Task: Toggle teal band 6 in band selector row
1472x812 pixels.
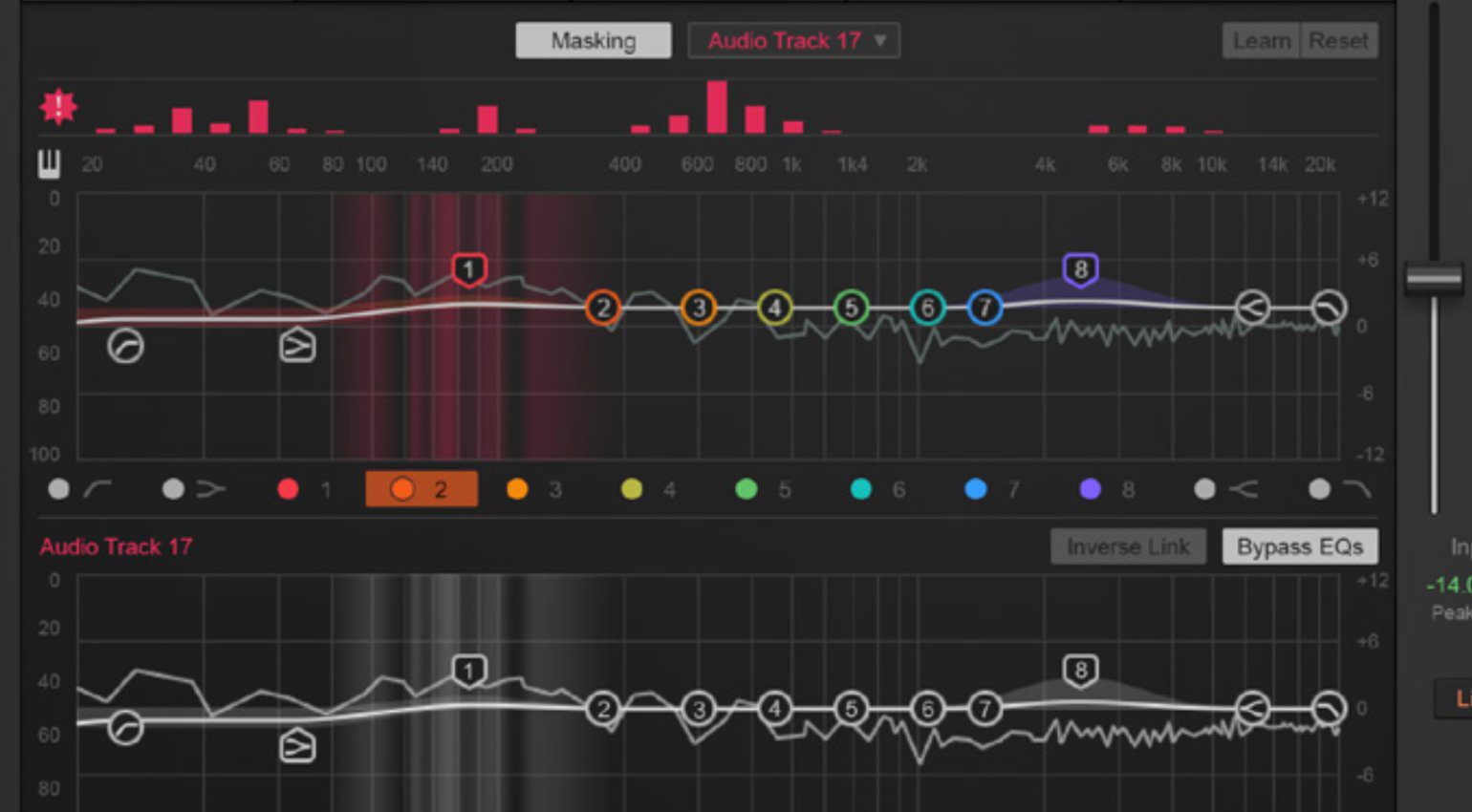Action: [878, 489]
